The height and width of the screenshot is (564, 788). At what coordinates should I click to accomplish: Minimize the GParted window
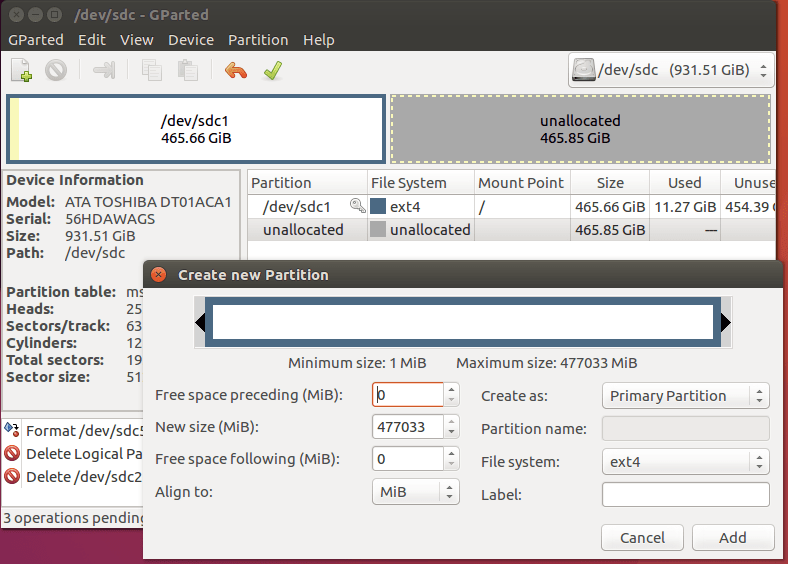[x=36, y=15]
